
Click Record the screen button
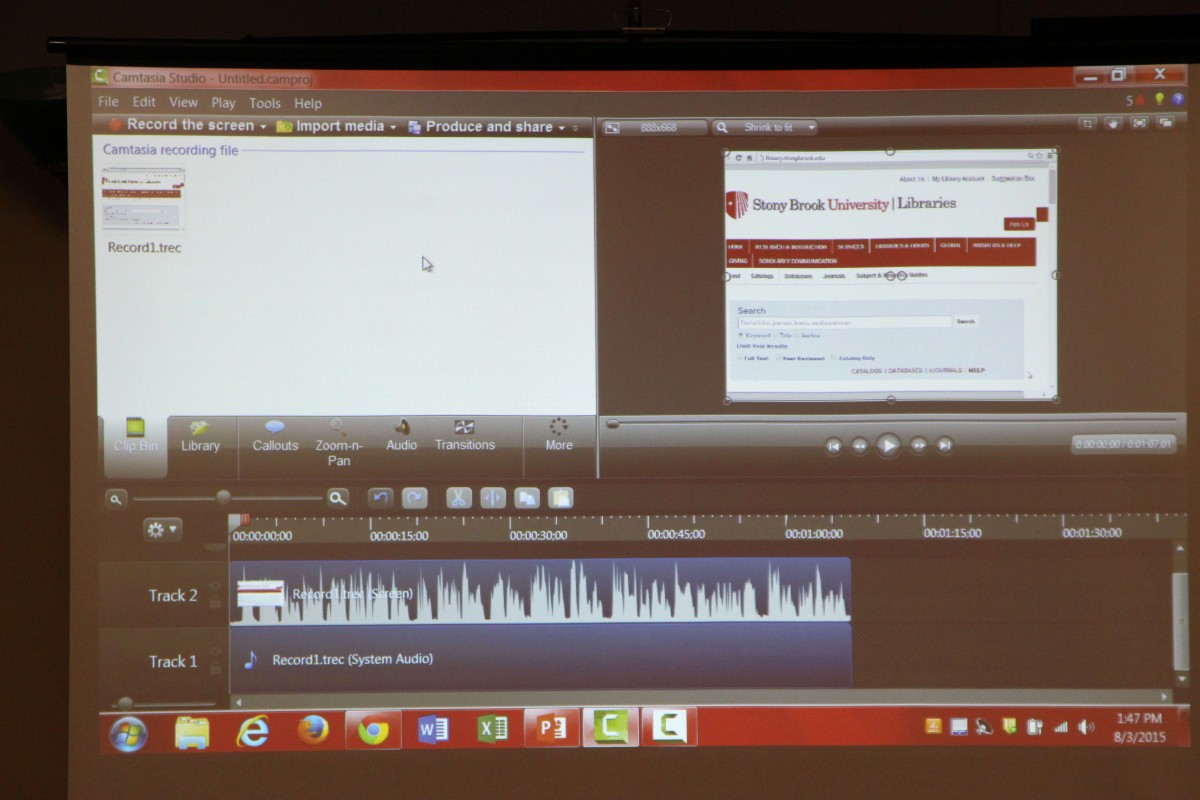[181, 125]
